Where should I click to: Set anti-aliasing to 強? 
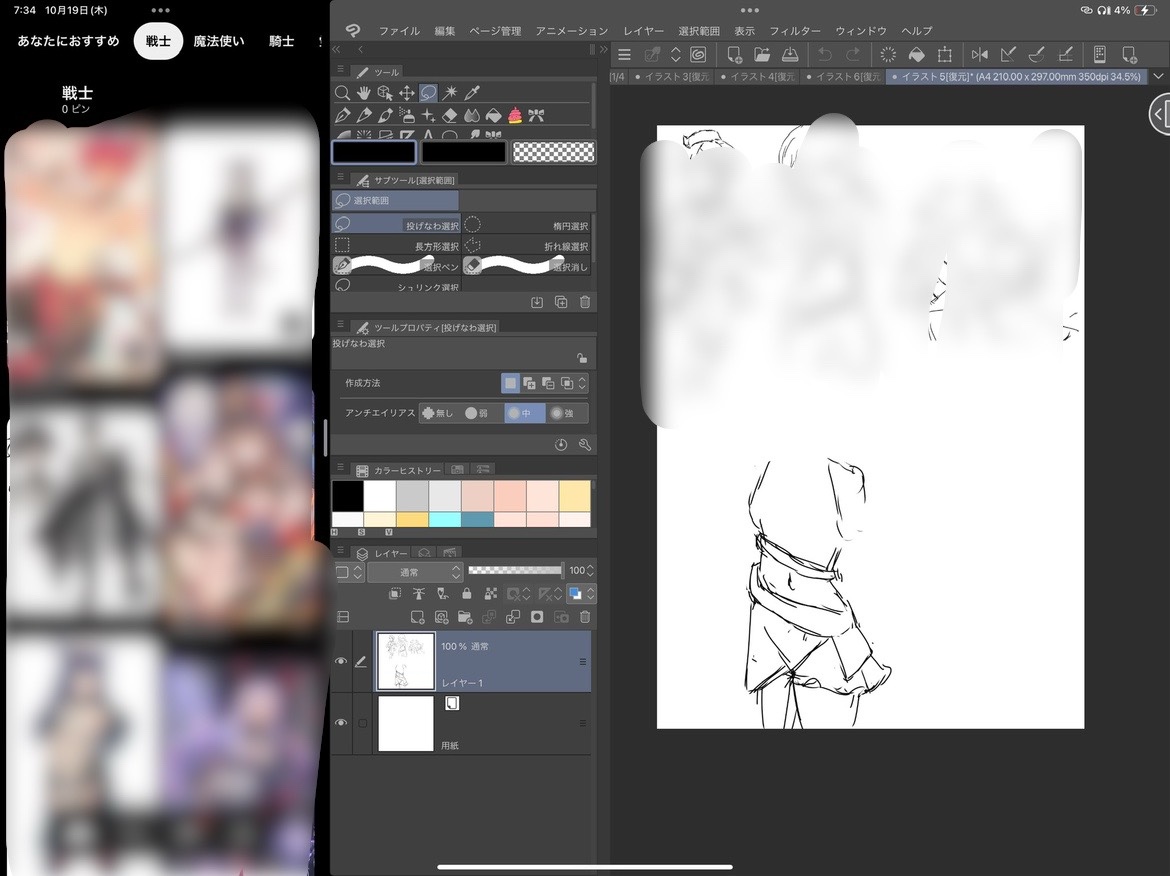tap(567, 413)
